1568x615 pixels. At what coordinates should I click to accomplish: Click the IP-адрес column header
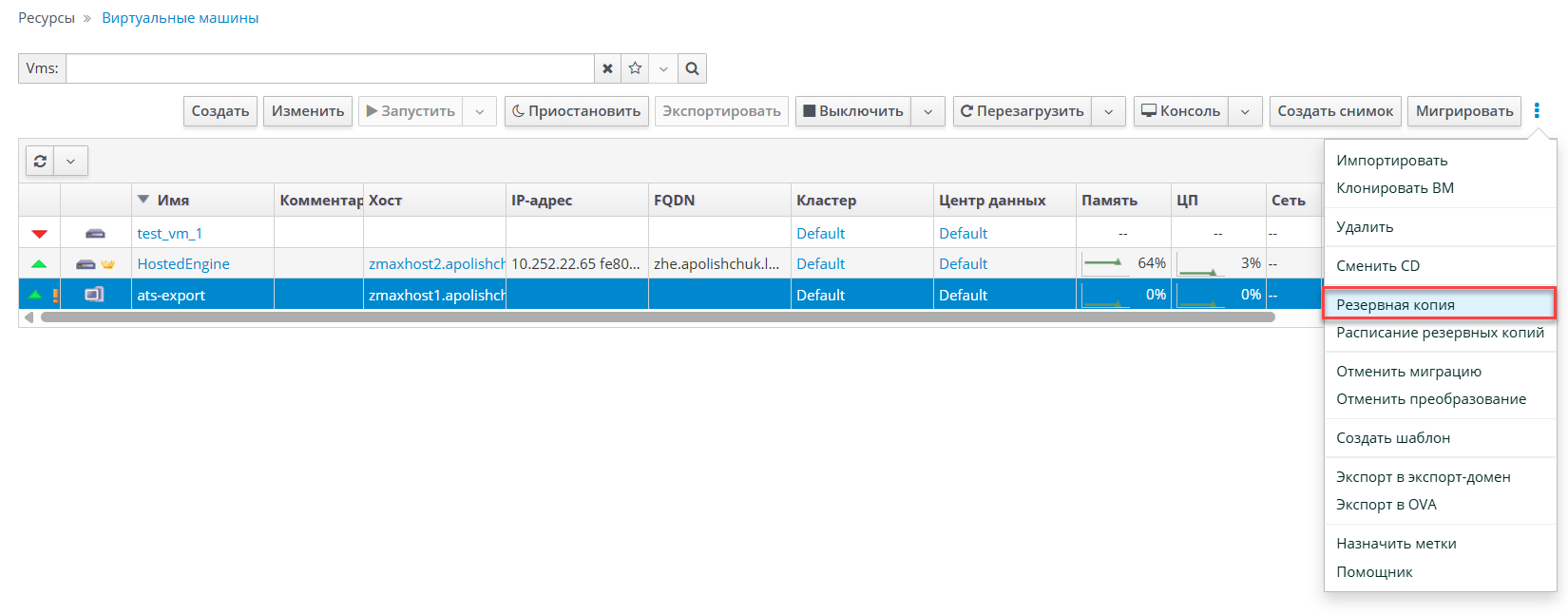577,201
